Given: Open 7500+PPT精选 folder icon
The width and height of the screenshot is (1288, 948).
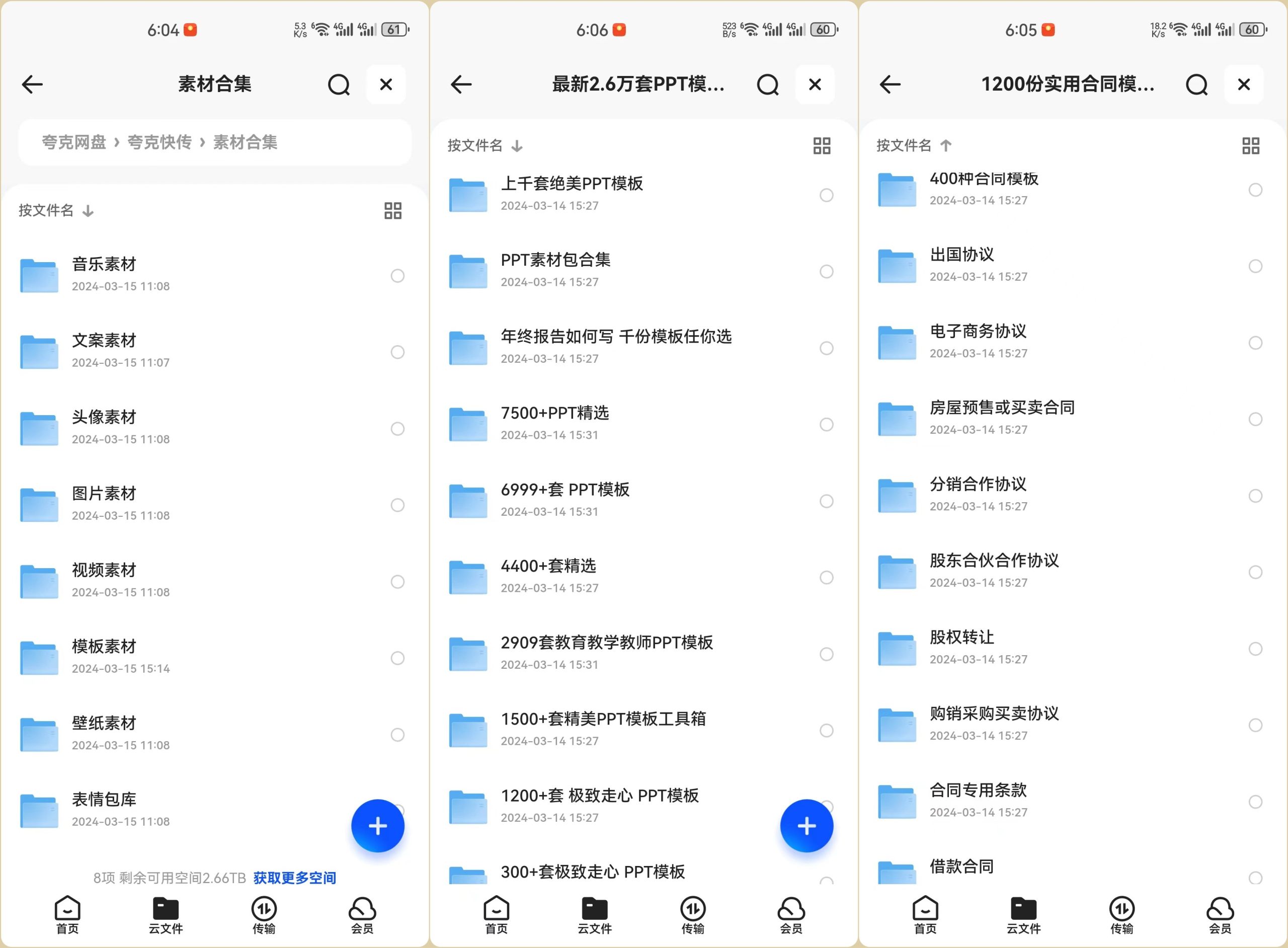Looking at the screenshot, I should pos(468,425).
